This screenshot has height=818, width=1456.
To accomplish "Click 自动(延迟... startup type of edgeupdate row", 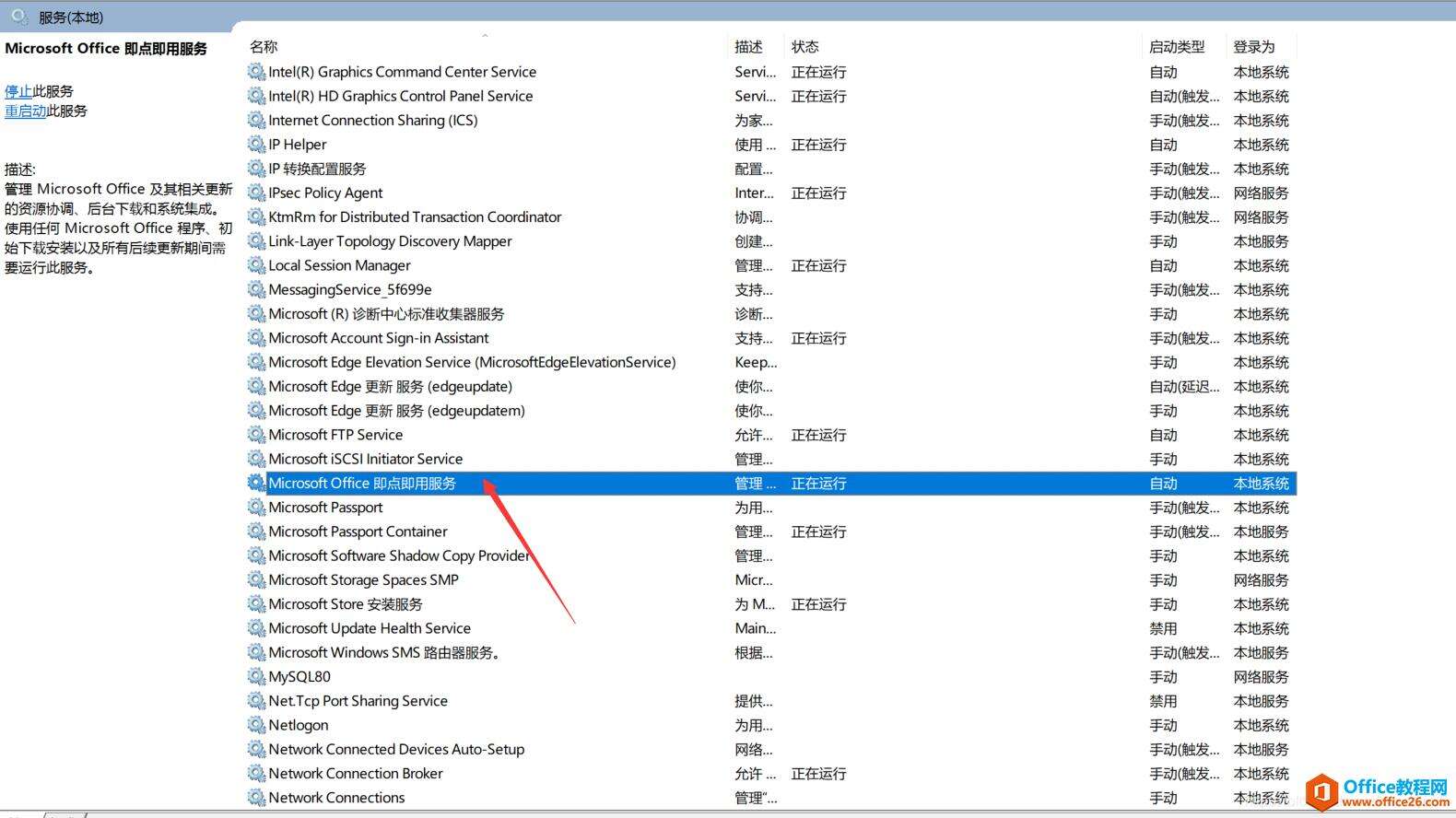I will (x=1184, y=386).
